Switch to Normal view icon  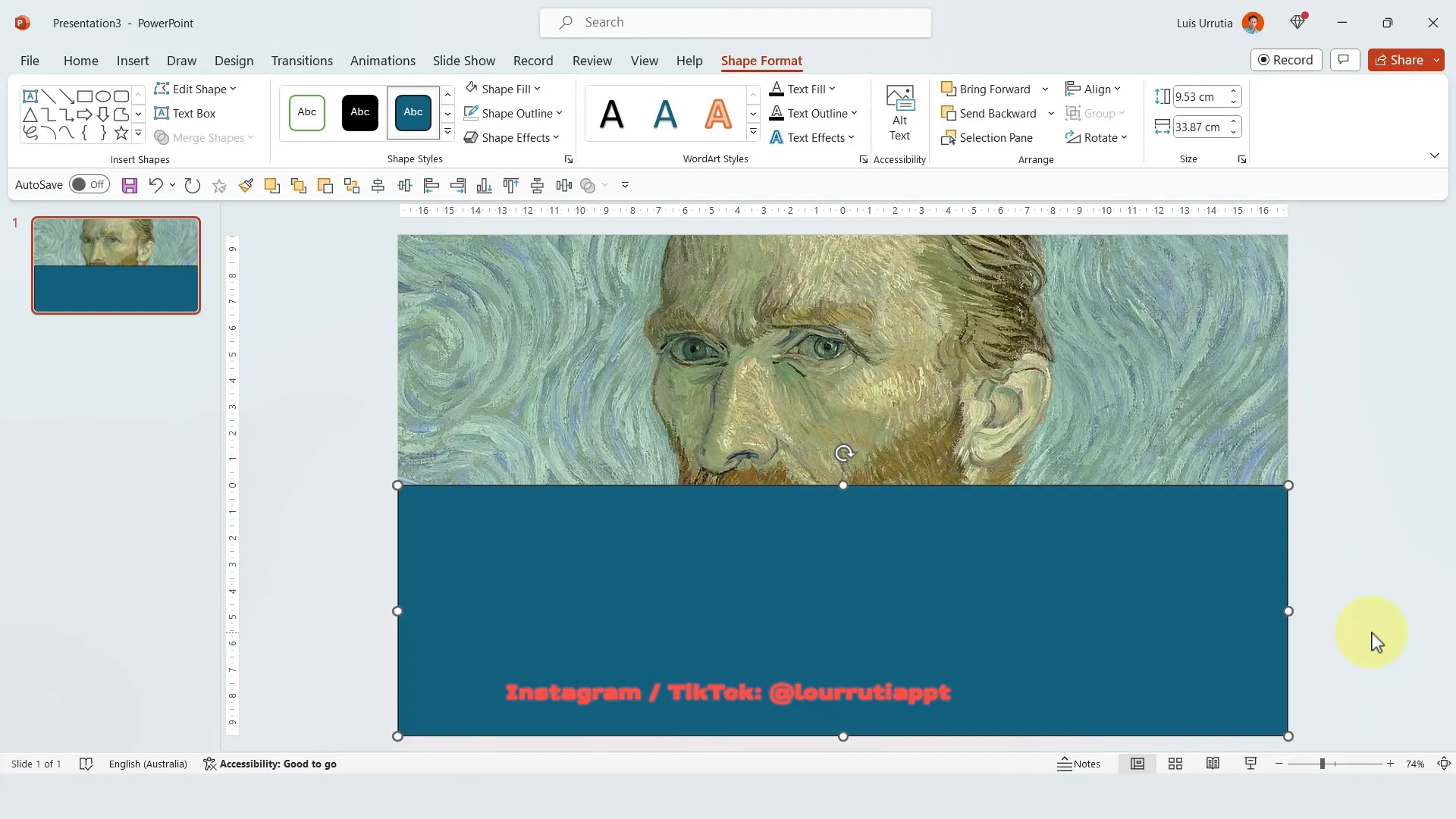tap(1137, 764)
